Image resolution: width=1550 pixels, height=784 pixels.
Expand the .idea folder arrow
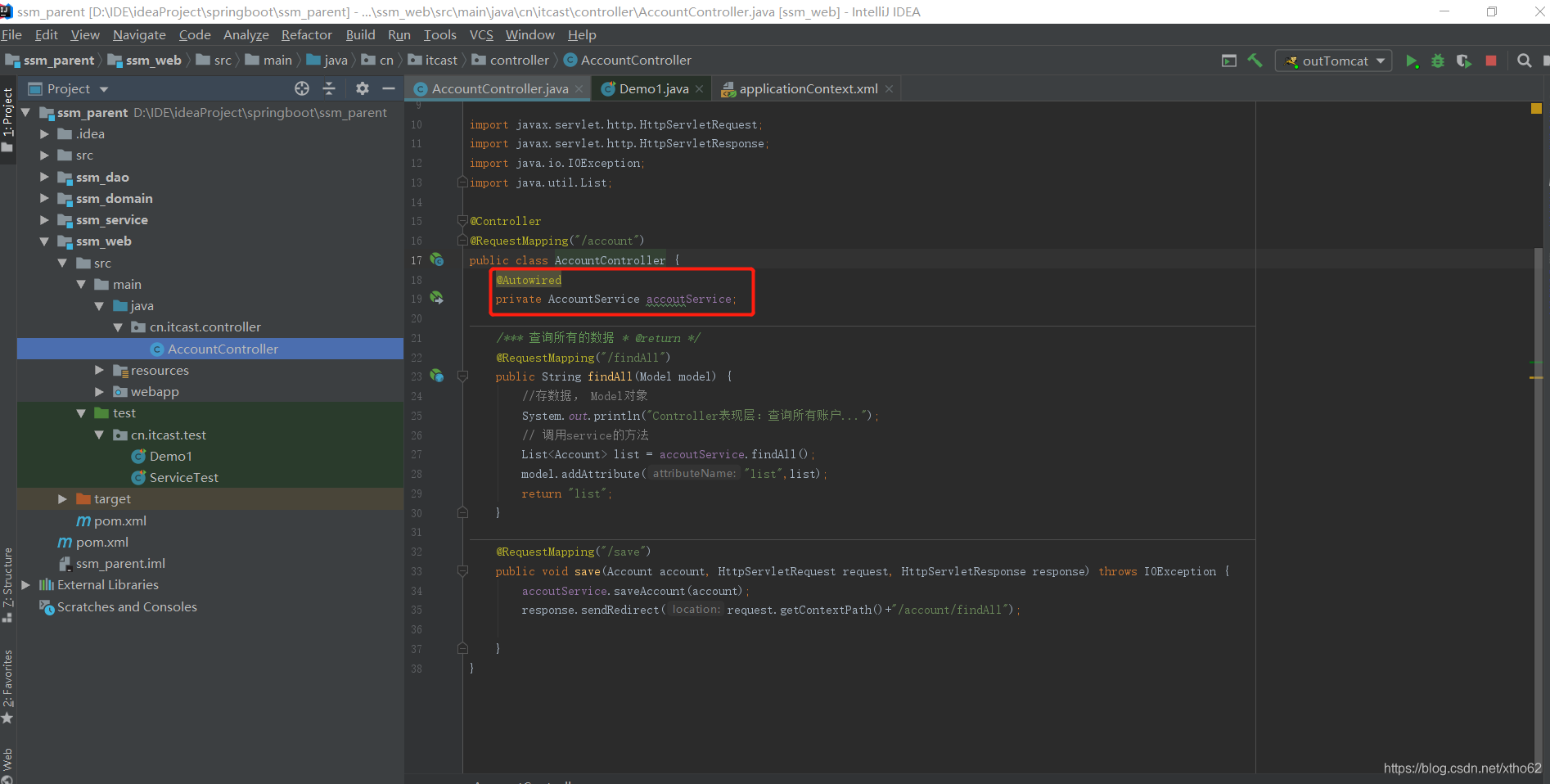pyautogui.click(x=44, y=133)
